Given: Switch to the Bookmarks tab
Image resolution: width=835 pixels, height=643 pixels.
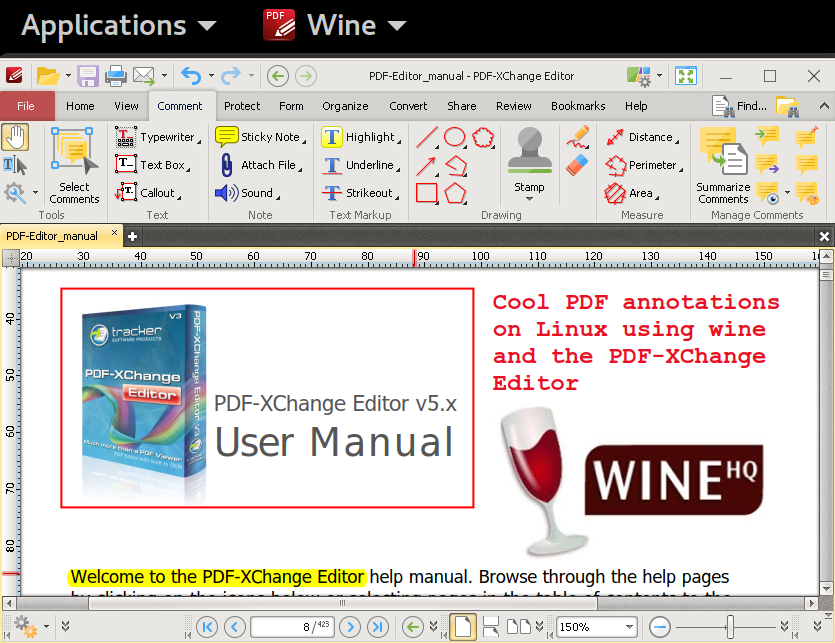Looking at the screenshot, I should tap(578, 106).
